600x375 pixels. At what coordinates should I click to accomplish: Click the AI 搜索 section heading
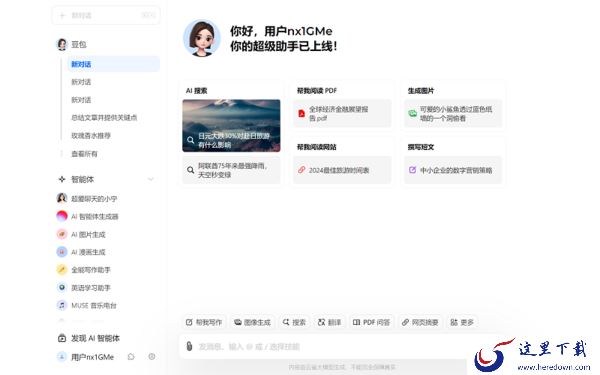196,91
